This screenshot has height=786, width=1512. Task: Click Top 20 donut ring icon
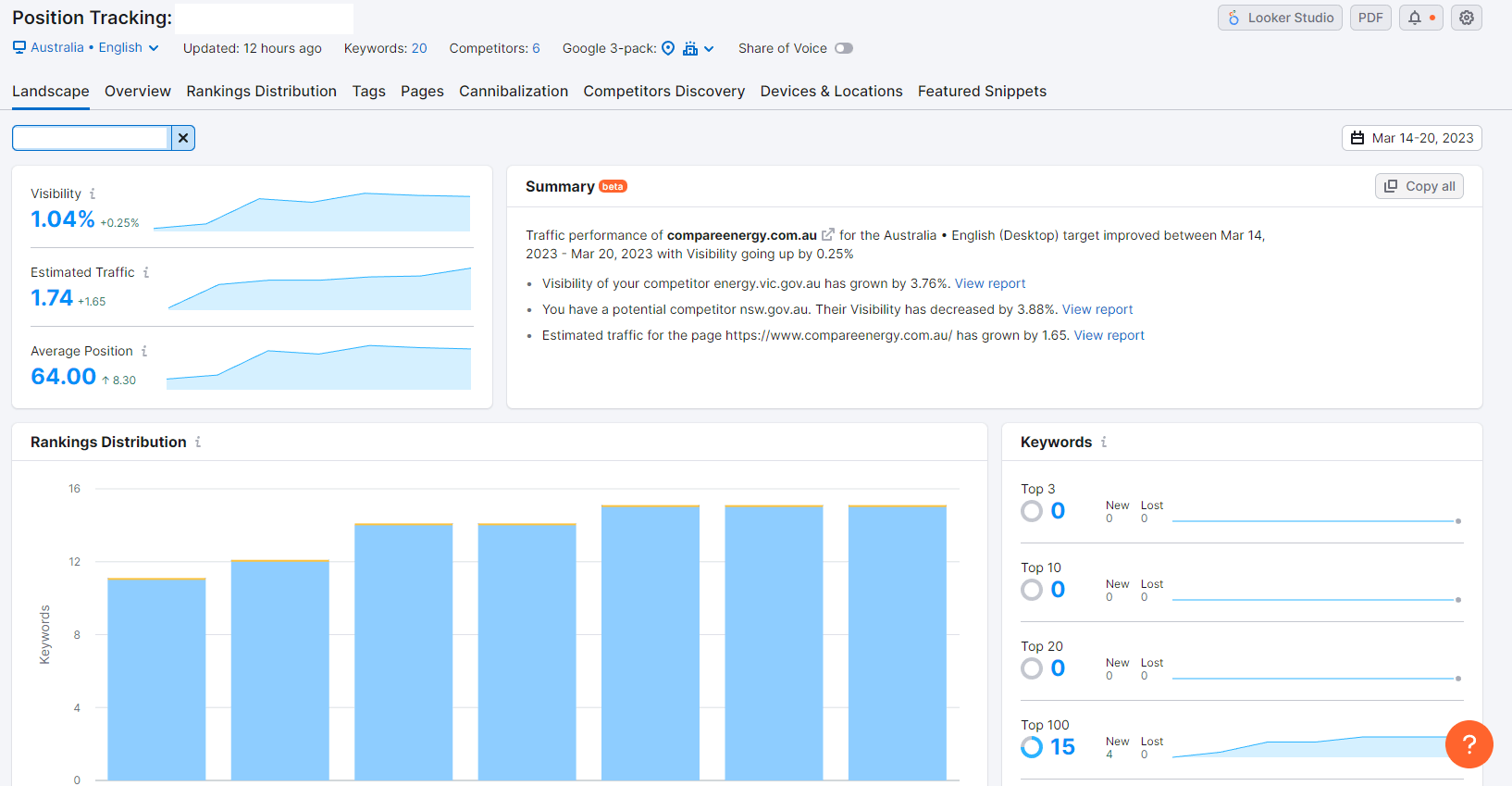(1032, 668)
